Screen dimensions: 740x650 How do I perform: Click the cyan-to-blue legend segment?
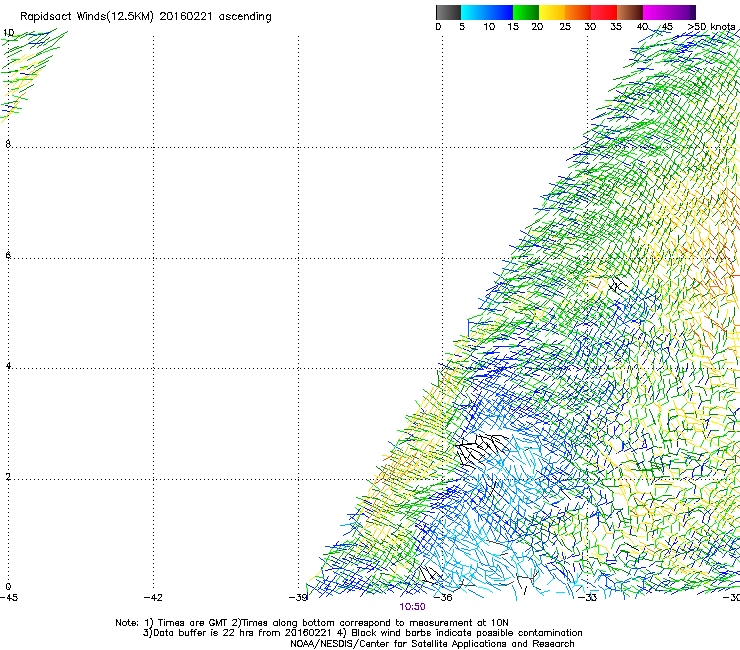[x=487, y=12]
